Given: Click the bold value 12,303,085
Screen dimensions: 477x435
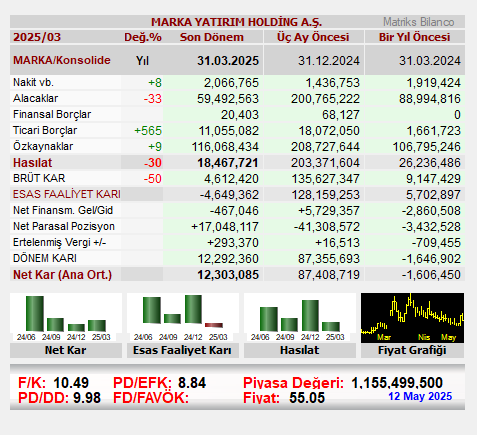Looking at the screenshot, I should click(228, 275).
